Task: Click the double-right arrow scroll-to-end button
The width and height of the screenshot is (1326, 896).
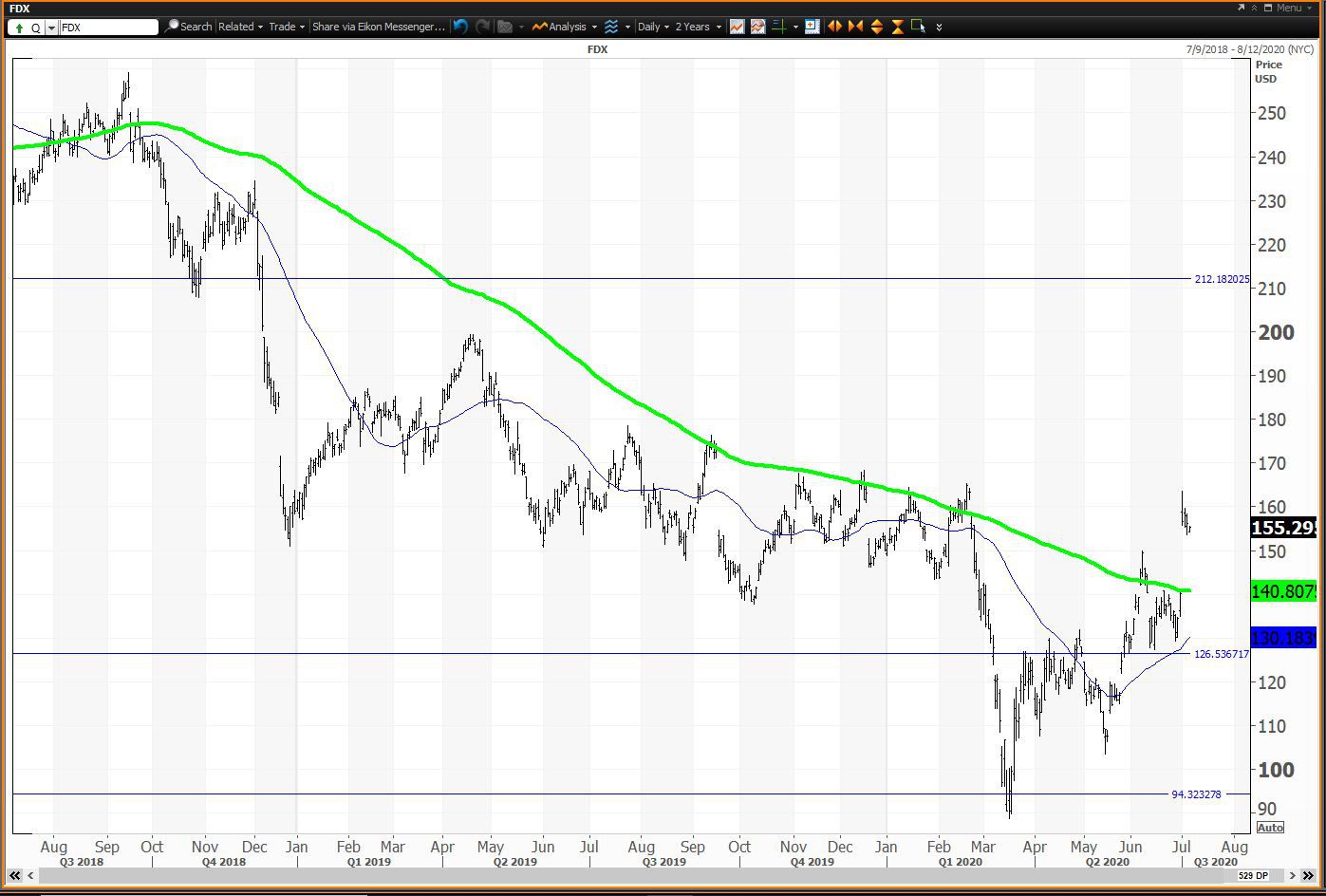Action: 1308,875
